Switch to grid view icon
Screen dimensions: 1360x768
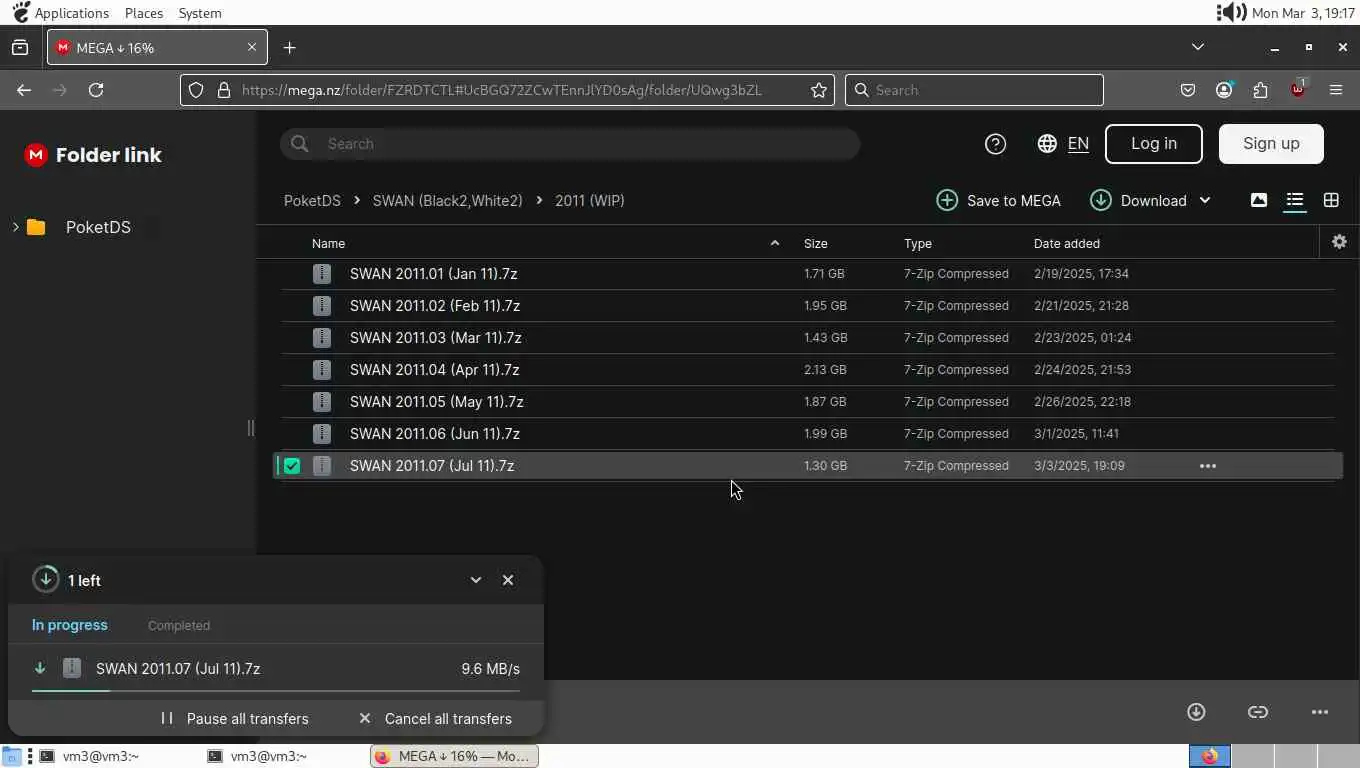(1331, 200)
